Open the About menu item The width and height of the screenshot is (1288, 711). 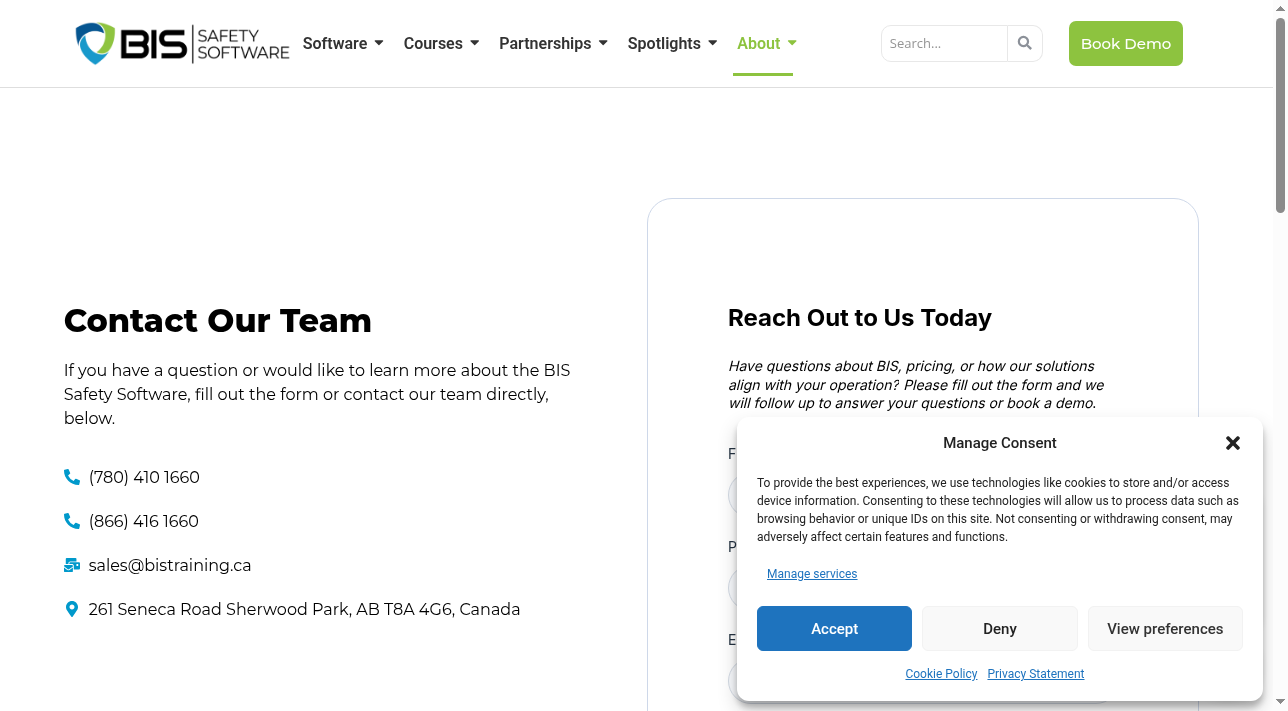(758, 44)
